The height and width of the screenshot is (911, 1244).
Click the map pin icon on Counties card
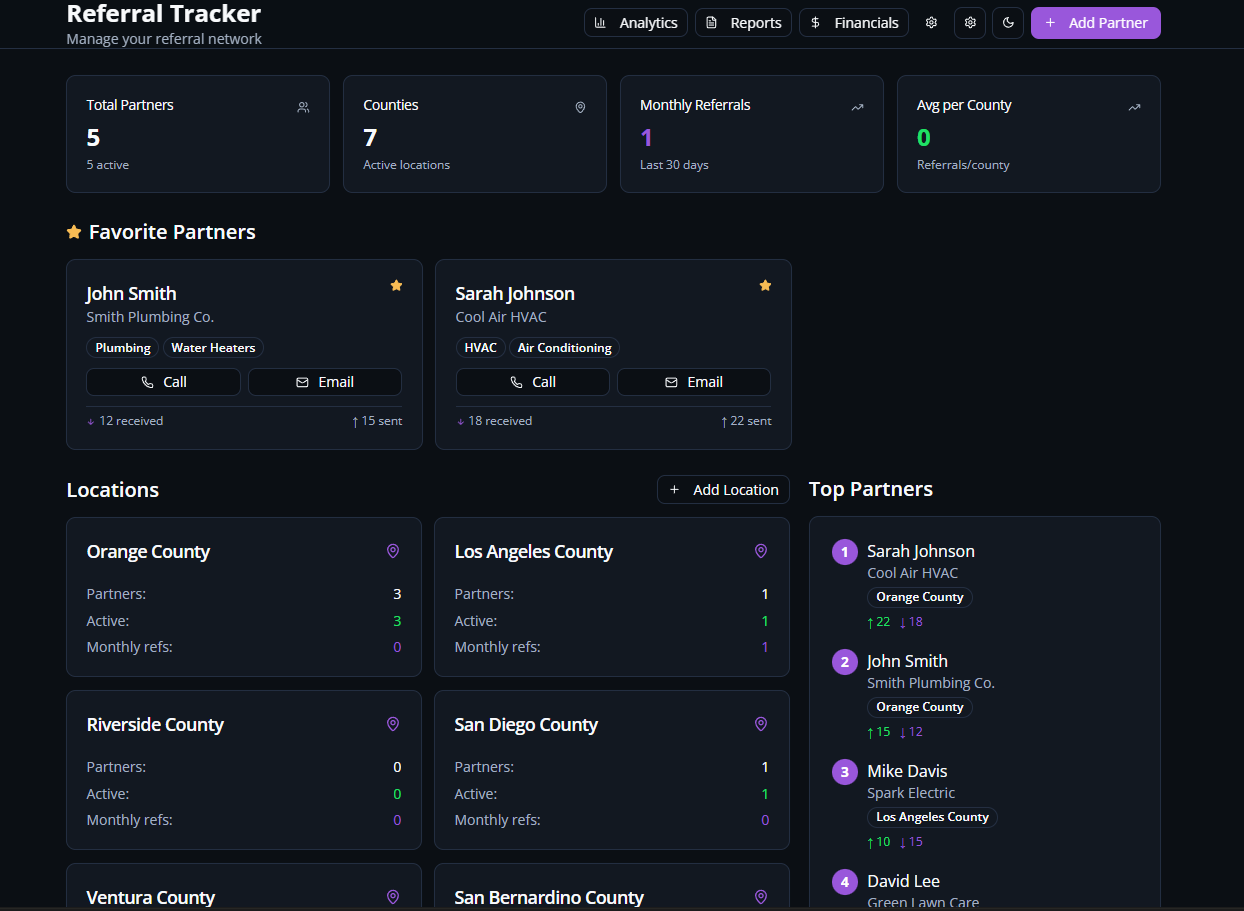[x=580, y=107]
